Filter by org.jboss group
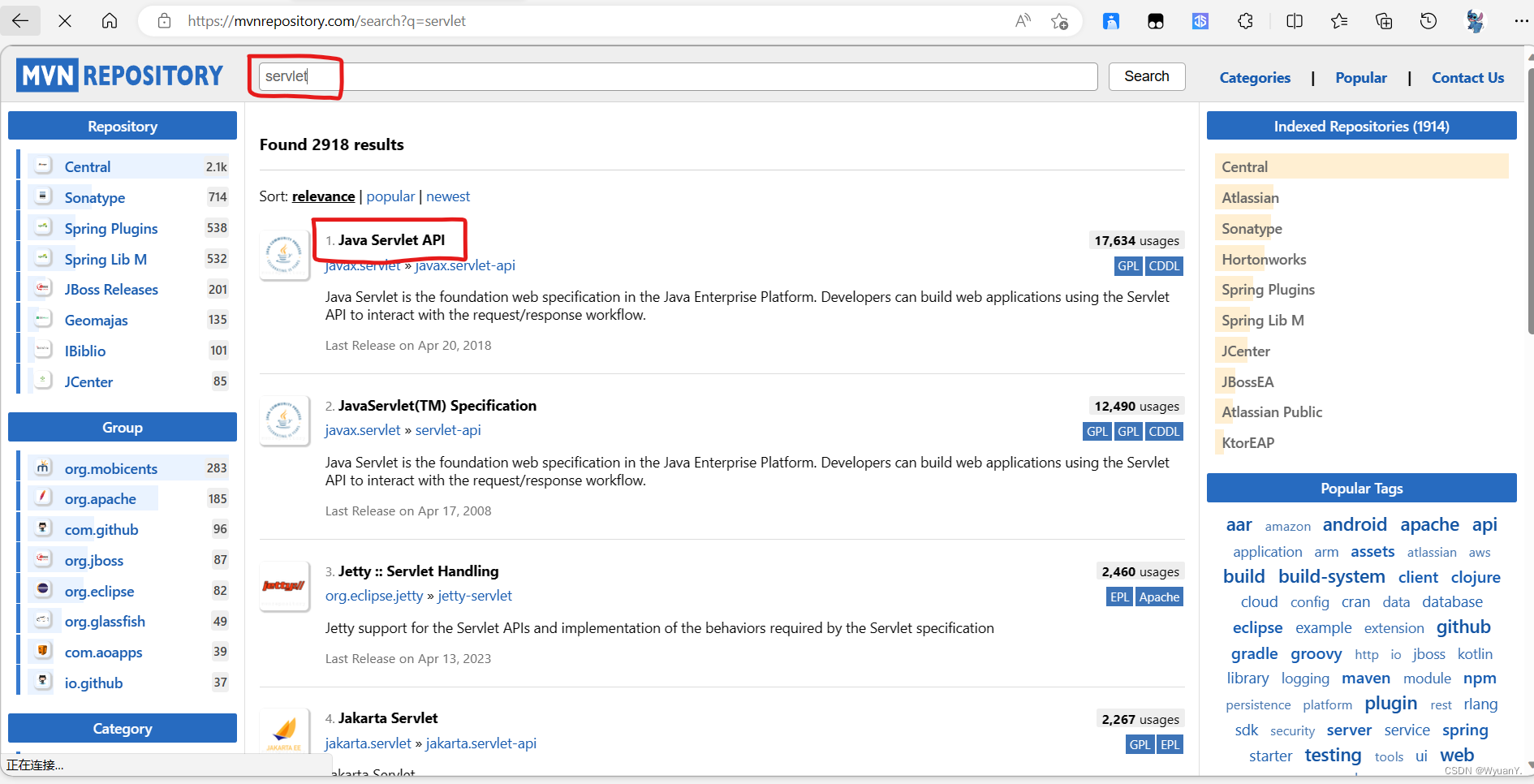The height and width of the screenshot is (784, 1534). tap(94, 561)
